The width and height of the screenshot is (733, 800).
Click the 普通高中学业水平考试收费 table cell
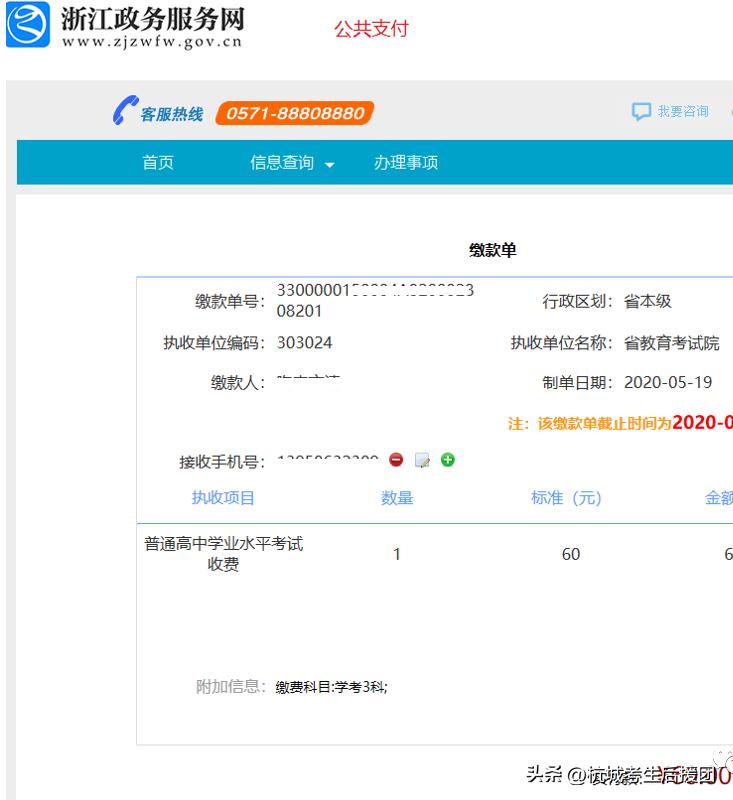[223, 554]
